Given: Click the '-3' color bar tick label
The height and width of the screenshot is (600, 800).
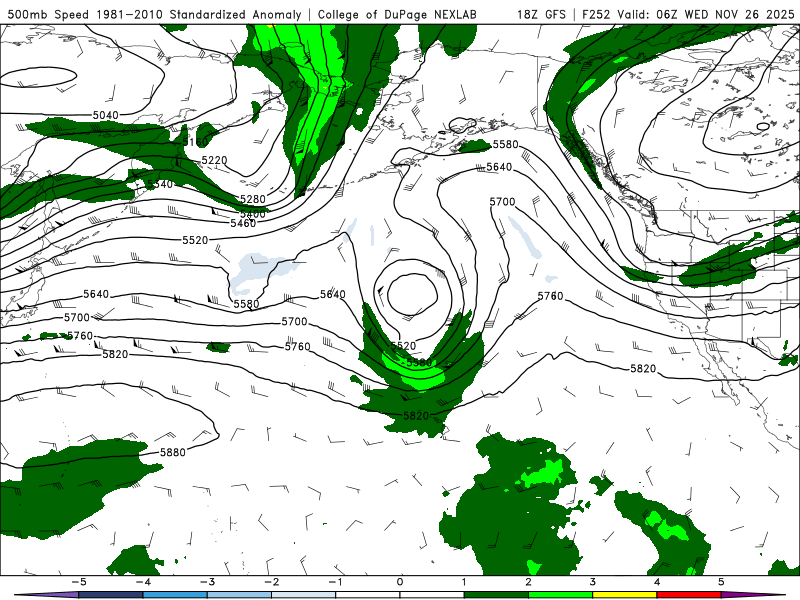Looking at the screenshot, I should [x=207, y=582].
